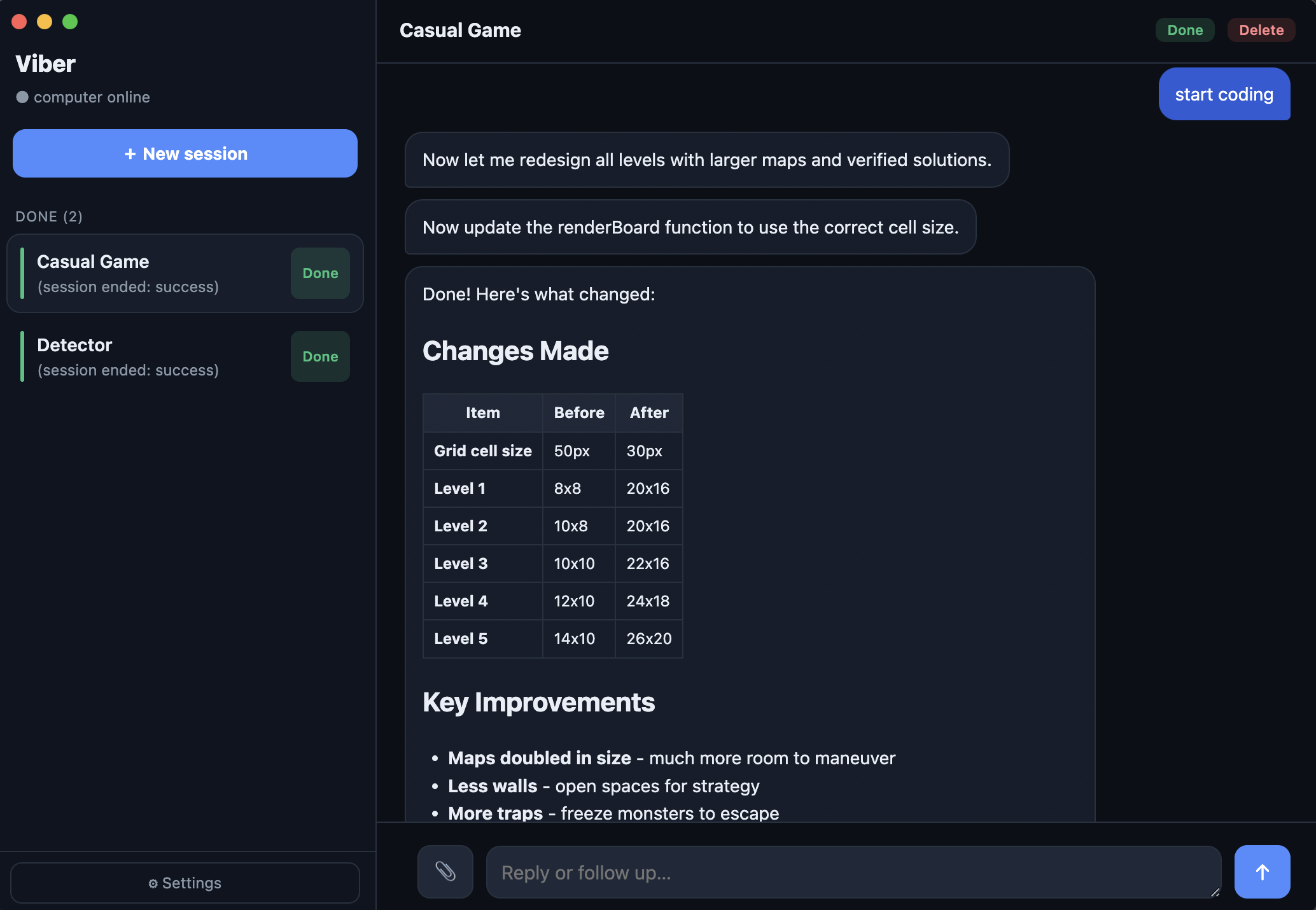This screenshot has height=910, width=1316.
Task: Click Done badge on Casual Game session
Action: pyautogui.click(x=320, y=273)
